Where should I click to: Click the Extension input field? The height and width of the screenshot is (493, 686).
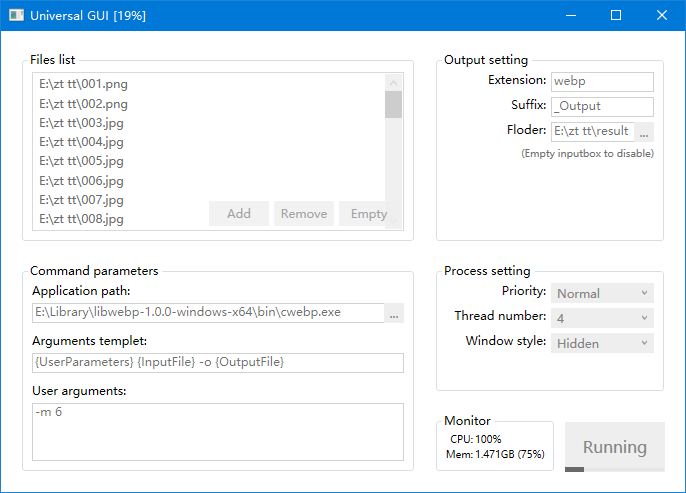coord(601,81)
